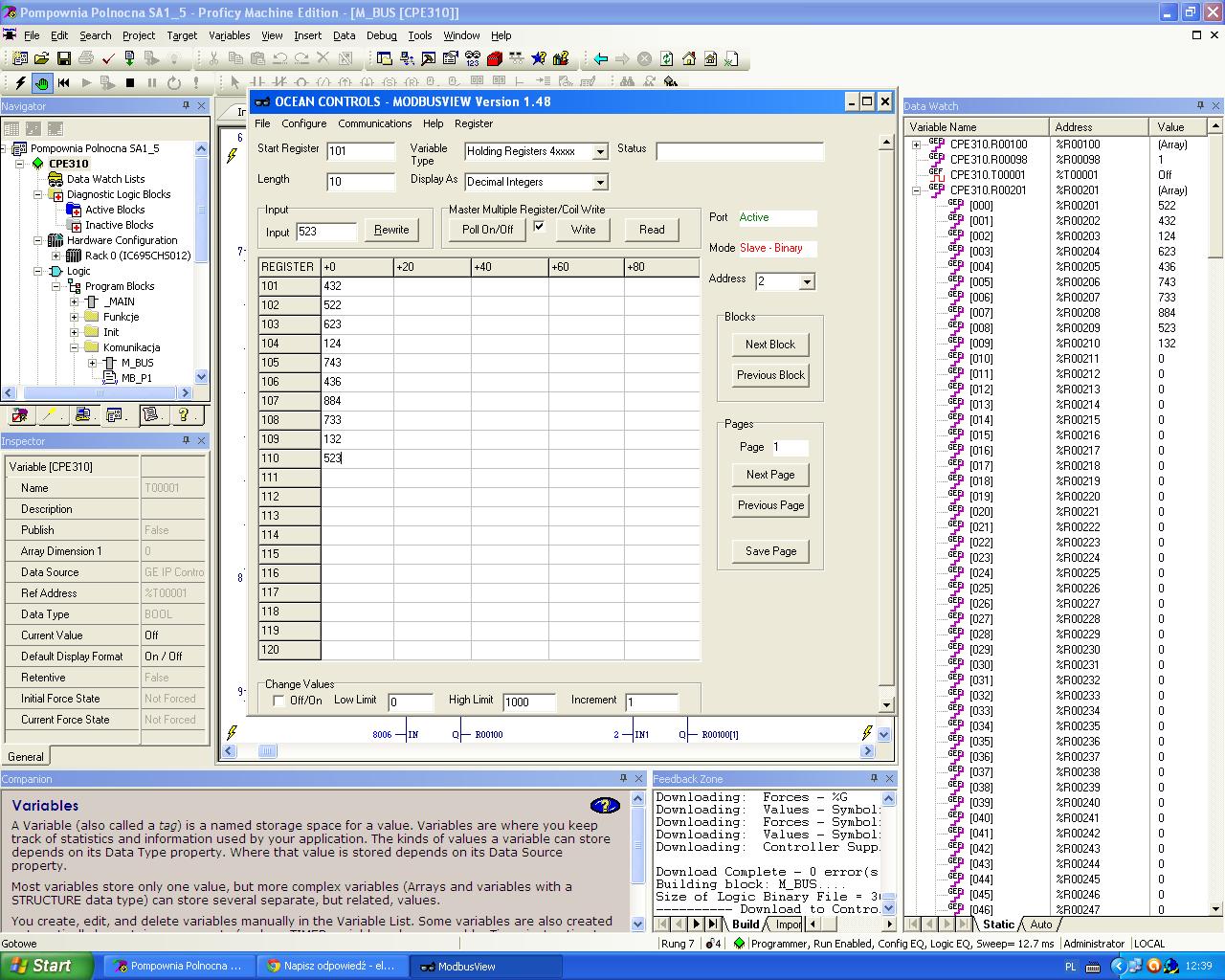This screenshot has height=980, width=1225.
Task: Open the Toolchest using the red toolbox icon
Action: (x=495, y=58)
